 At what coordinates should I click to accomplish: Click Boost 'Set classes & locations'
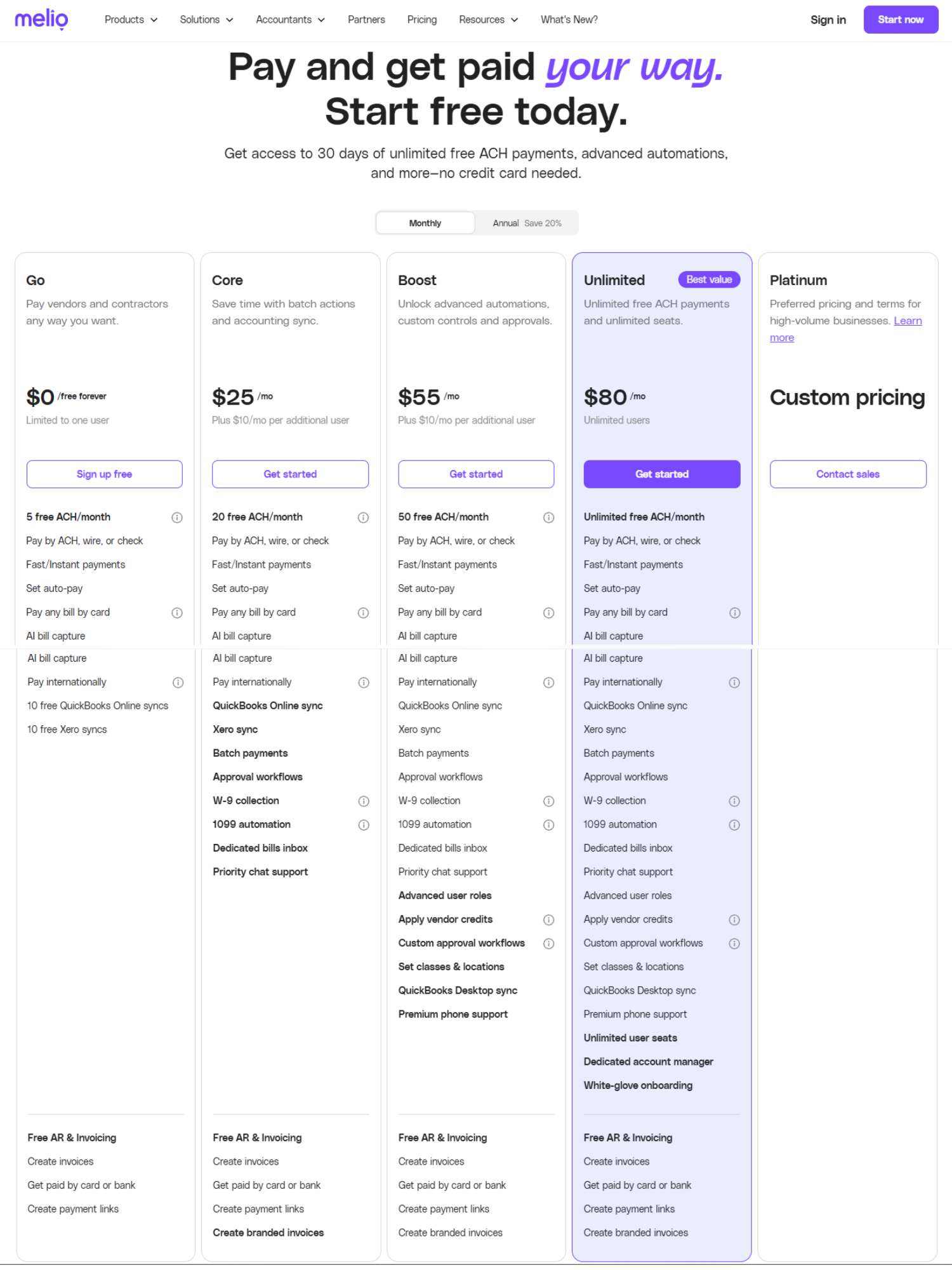click(451, 967)
